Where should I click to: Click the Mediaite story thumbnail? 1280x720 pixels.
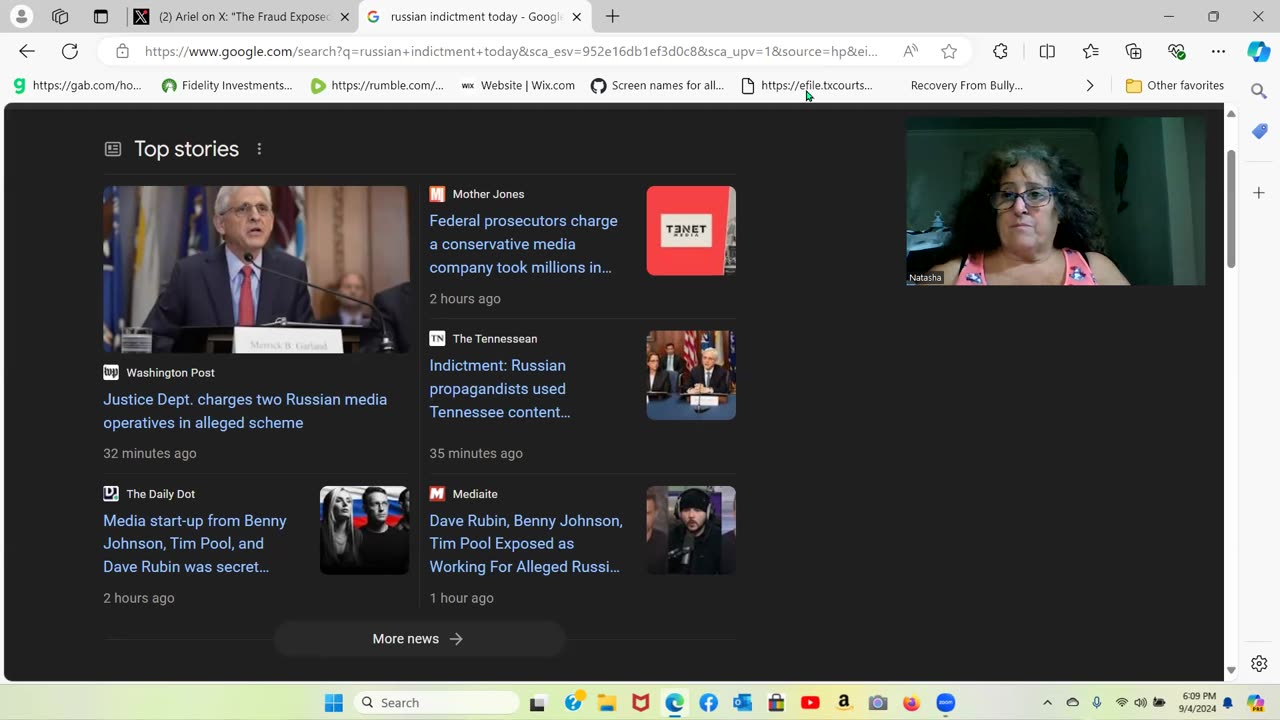691,530
